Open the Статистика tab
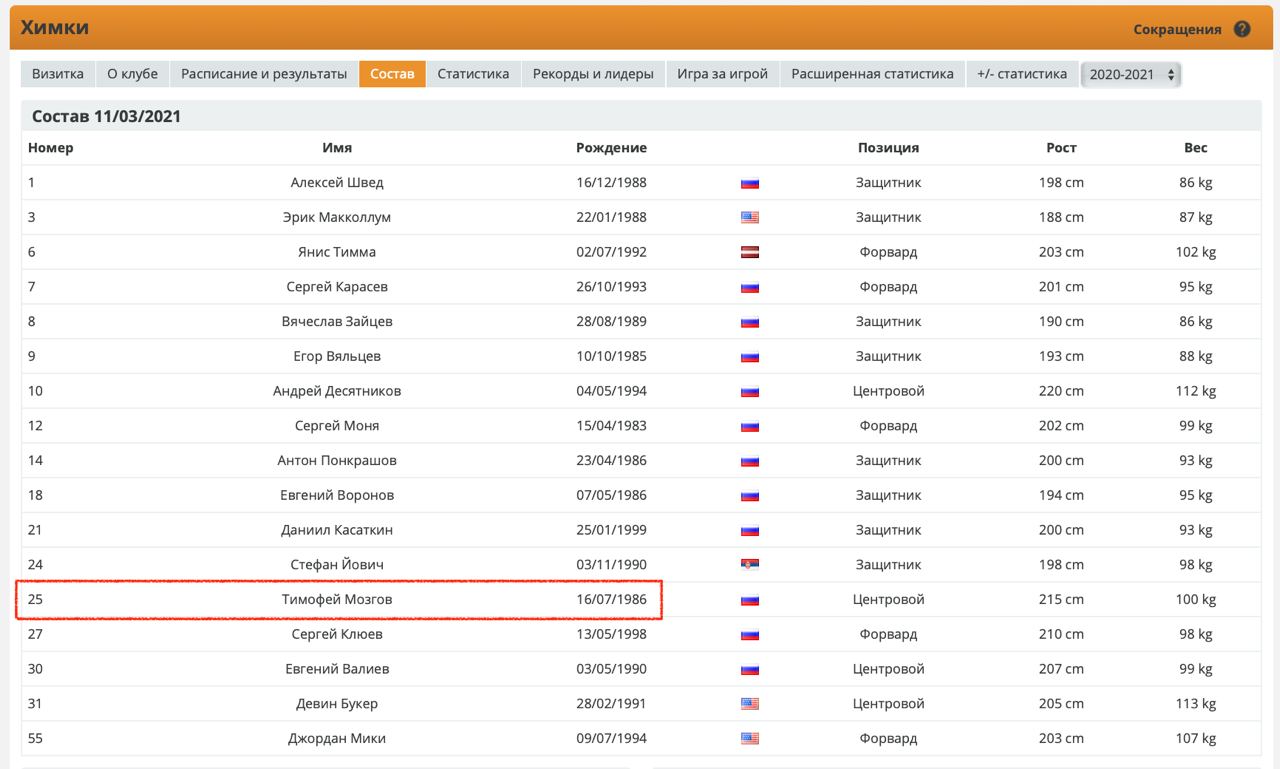Screen dimensions: 1280x769 (473, 74)
